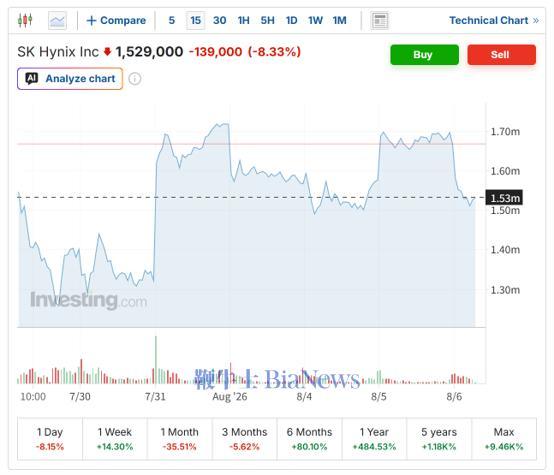
Task: Click the red Sell button
Action: point(501,55)
